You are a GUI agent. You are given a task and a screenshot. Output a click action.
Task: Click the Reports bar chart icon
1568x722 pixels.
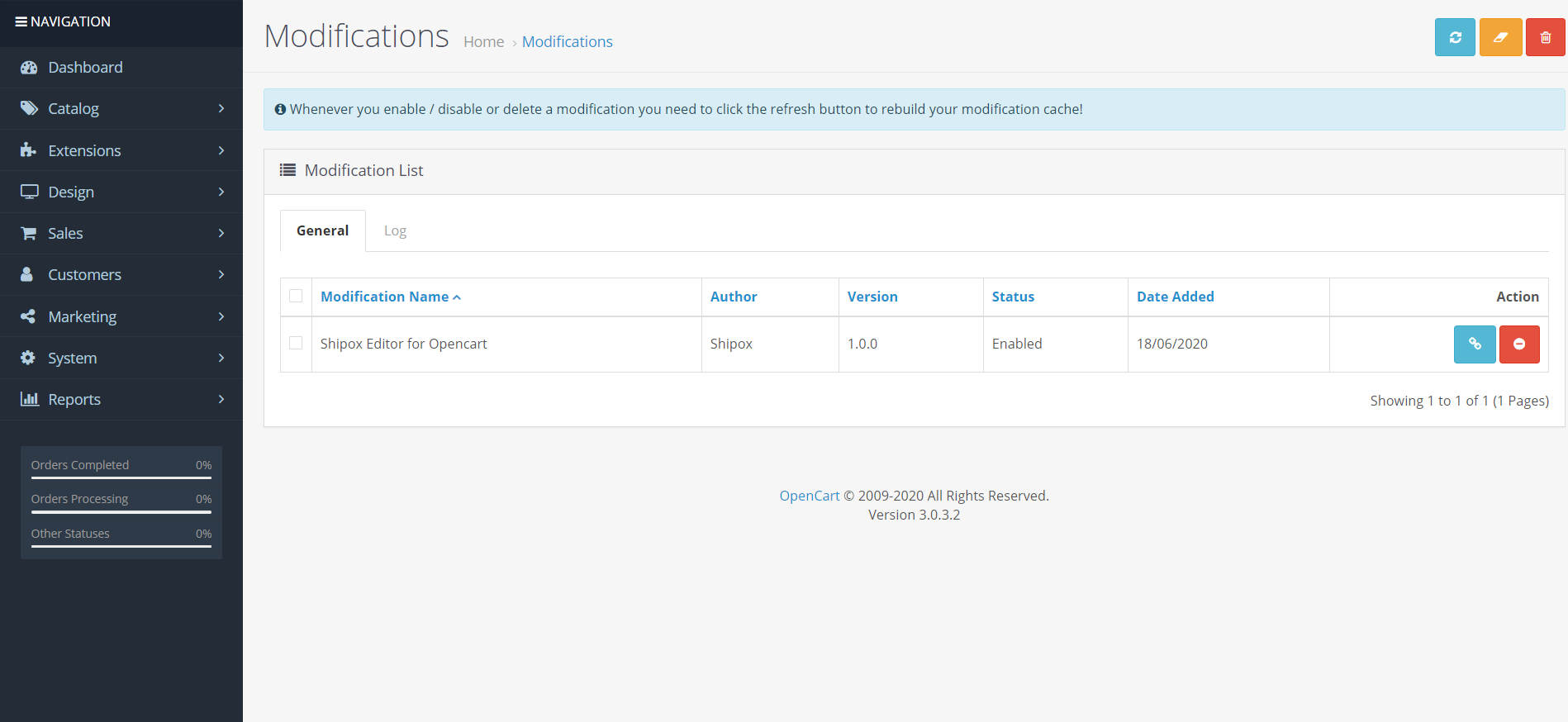pyautogui.click(x=30, y=399)
